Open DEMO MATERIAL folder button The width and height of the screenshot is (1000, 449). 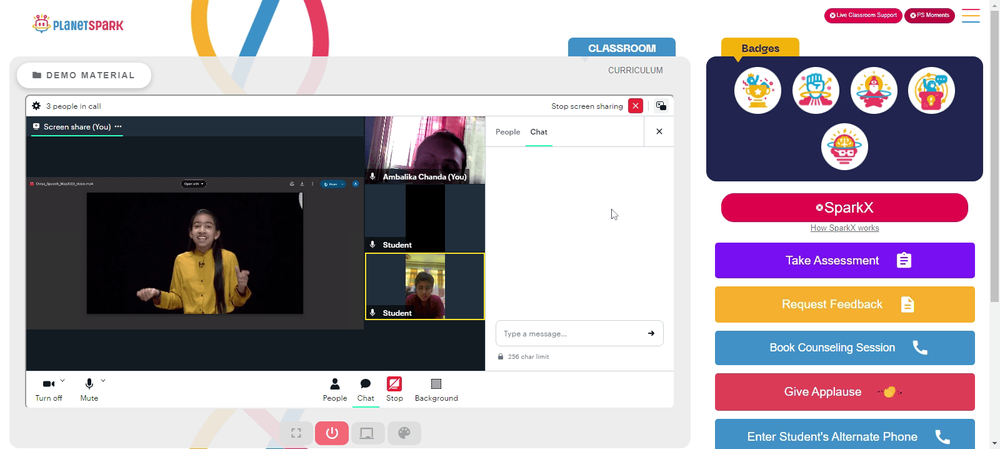coord(84,75)
